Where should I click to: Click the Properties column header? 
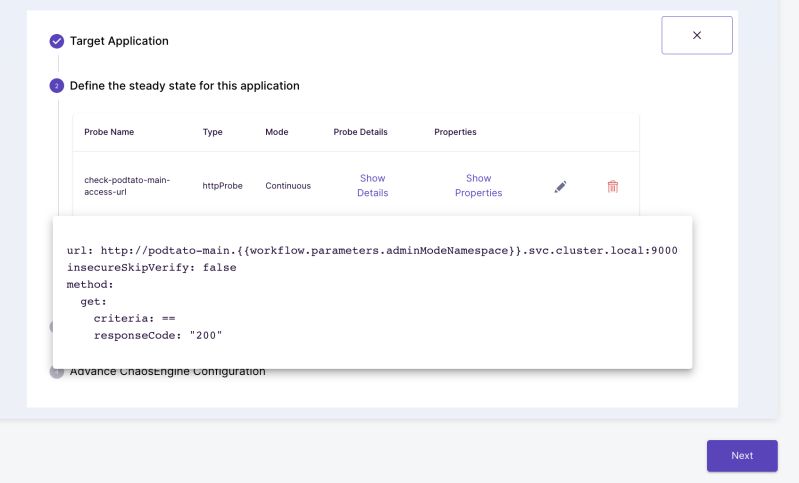click(x=455, y=132)
